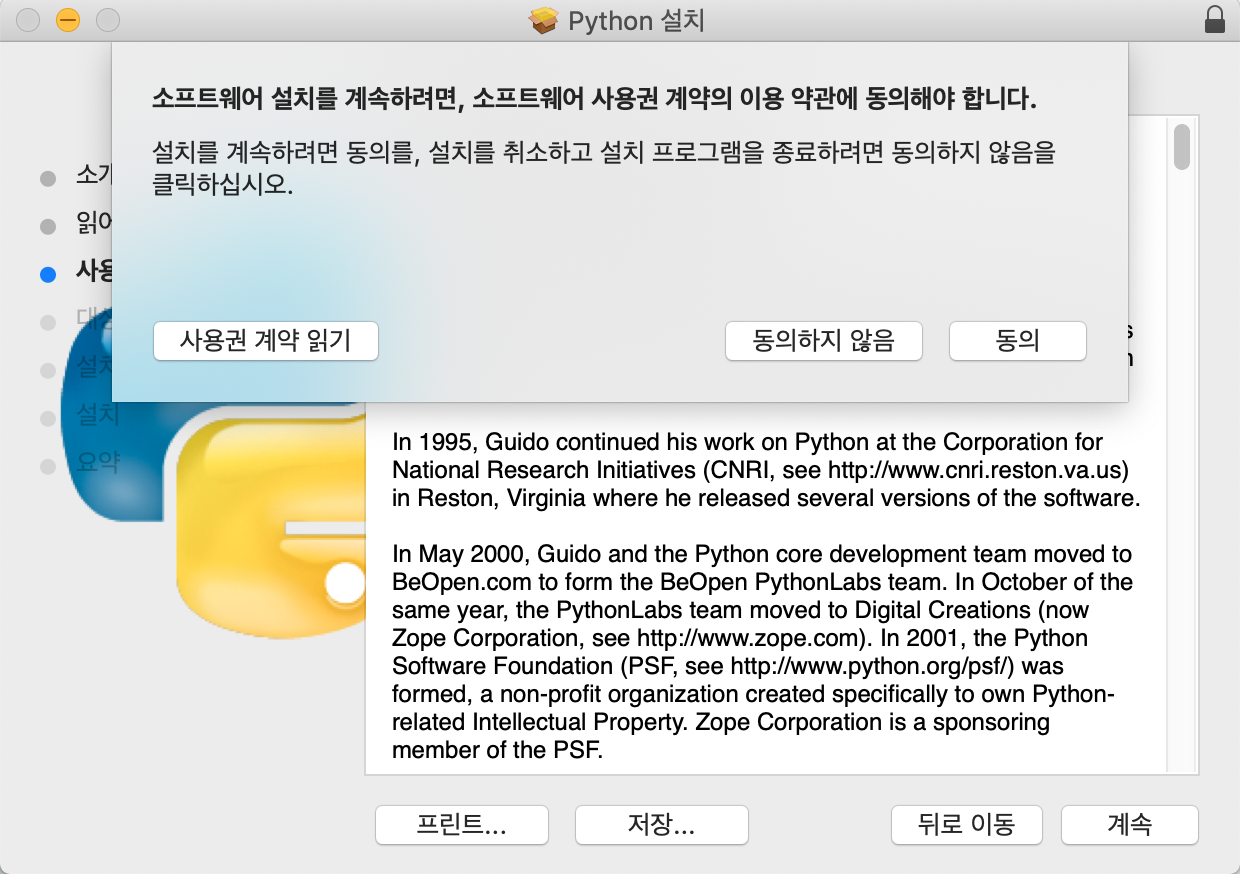Click the Python package icon in title bar
1240x874 pixels.
543,20
